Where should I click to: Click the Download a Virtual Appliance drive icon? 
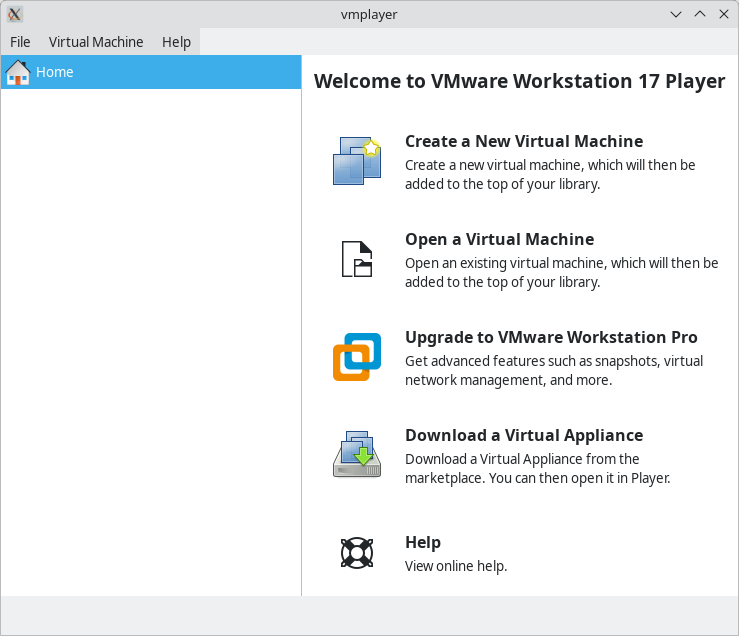tap(357, 455)
